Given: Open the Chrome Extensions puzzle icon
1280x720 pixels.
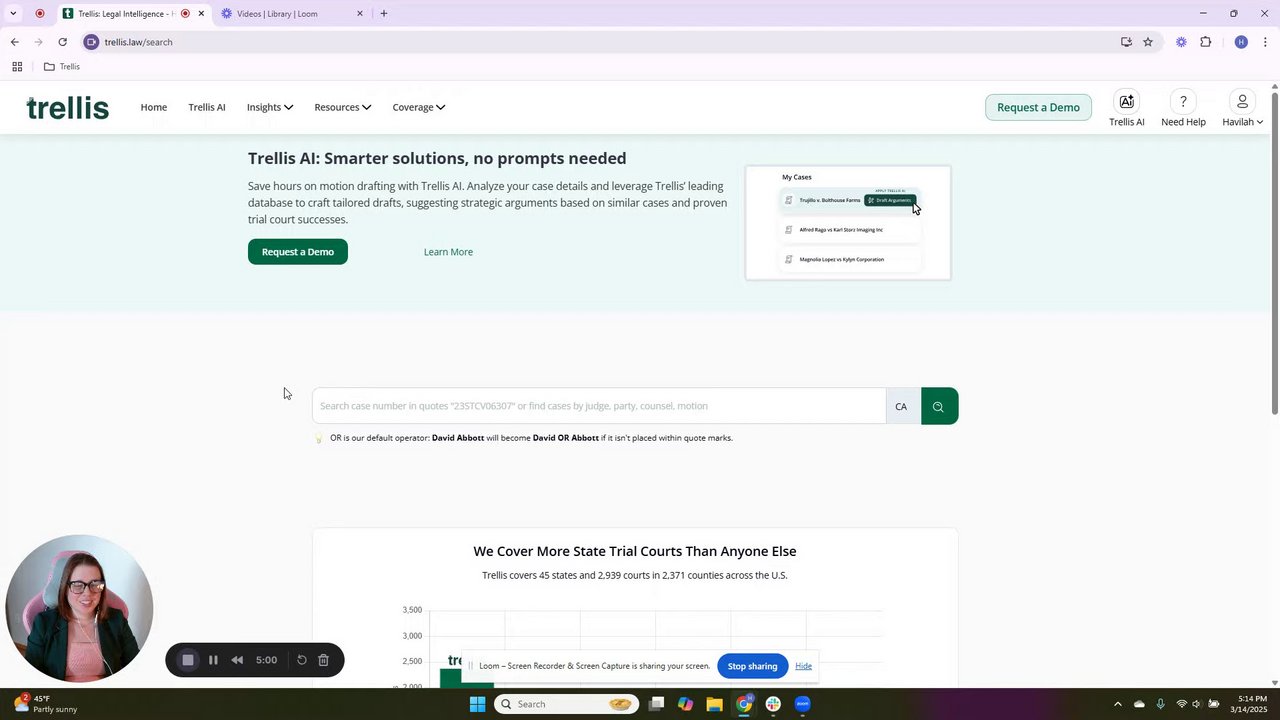Looking at the screenshot, I should (1205, 42).
